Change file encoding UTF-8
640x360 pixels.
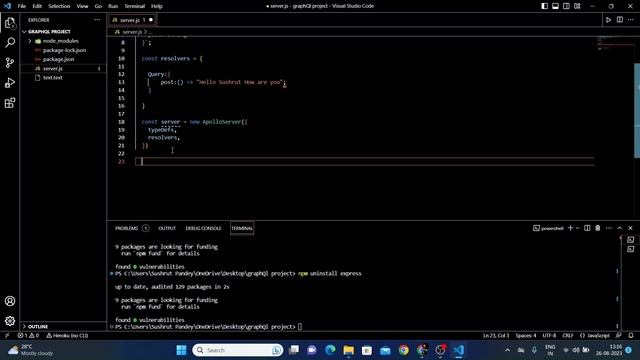[x=549, y=336]
